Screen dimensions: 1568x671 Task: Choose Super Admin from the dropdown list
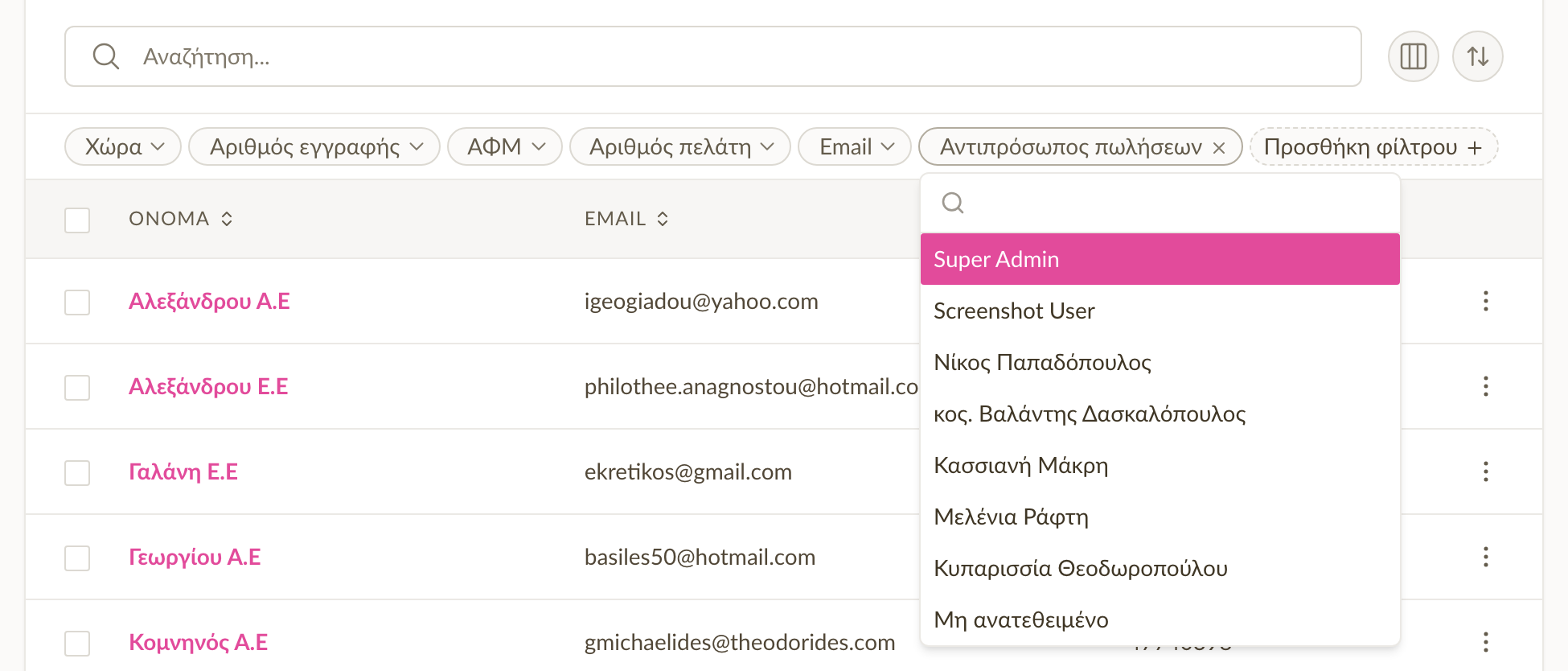click(x=1160, y=259)
